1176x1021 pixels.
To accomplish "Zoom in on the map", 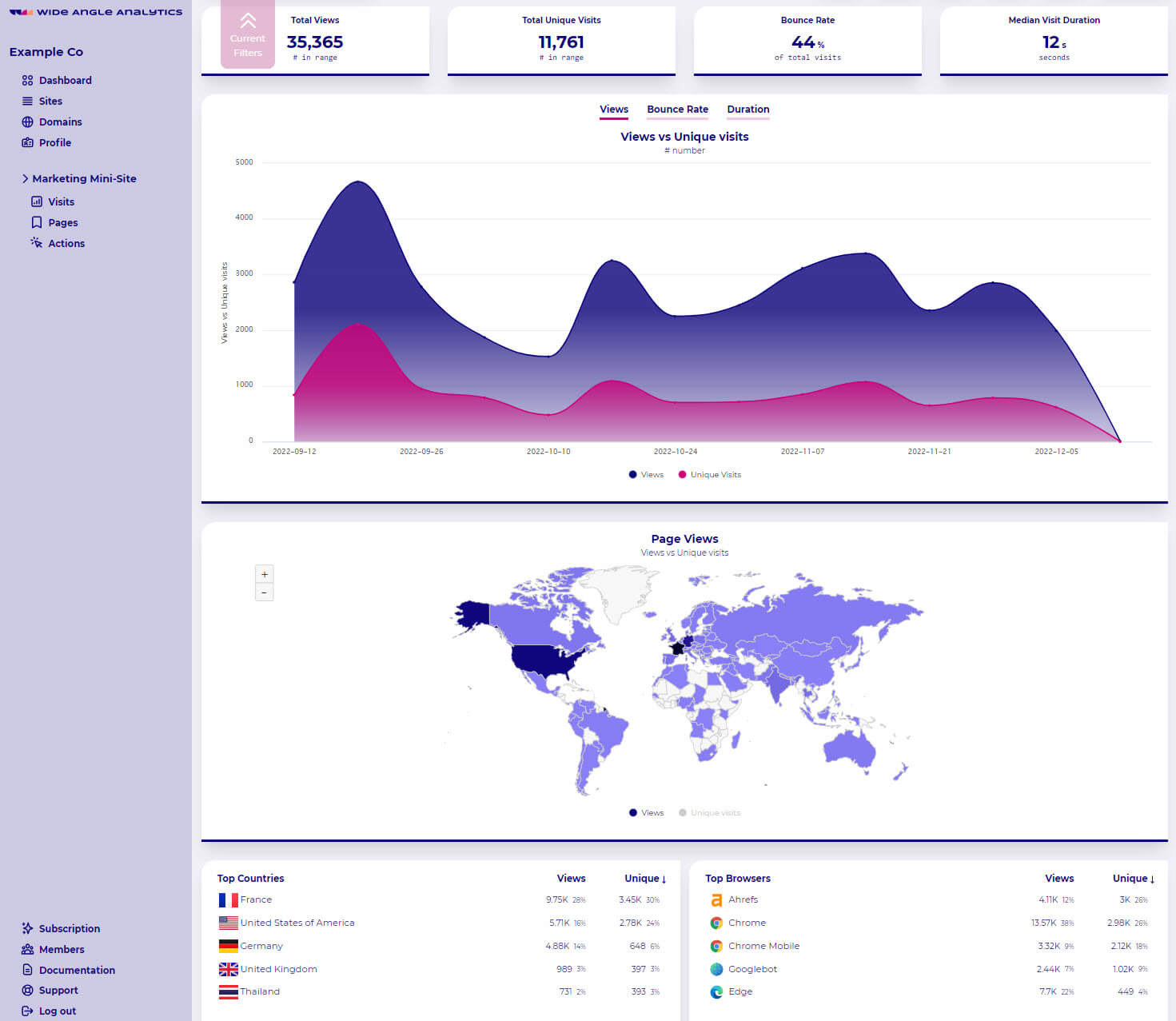I will click(x=265, y=574).
